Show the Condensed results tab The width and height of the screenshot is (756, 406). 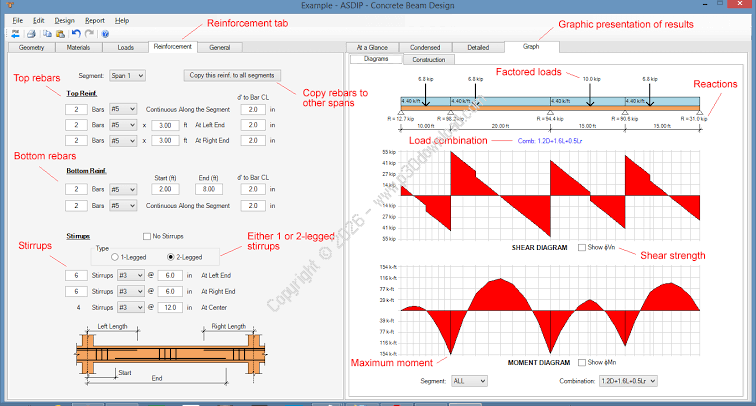click(425, 47)
